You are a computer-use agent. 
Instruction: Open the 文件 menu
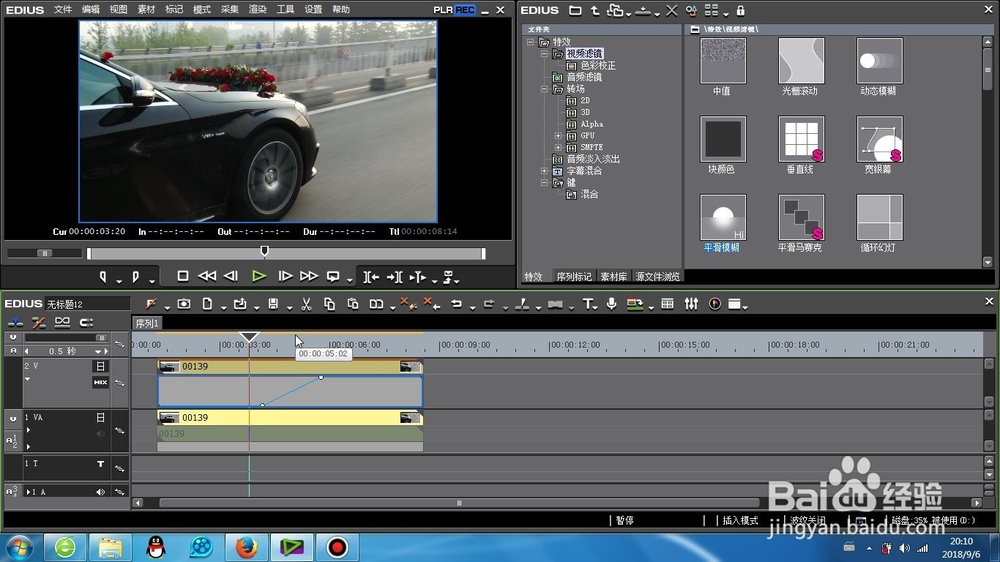point(63,9)
